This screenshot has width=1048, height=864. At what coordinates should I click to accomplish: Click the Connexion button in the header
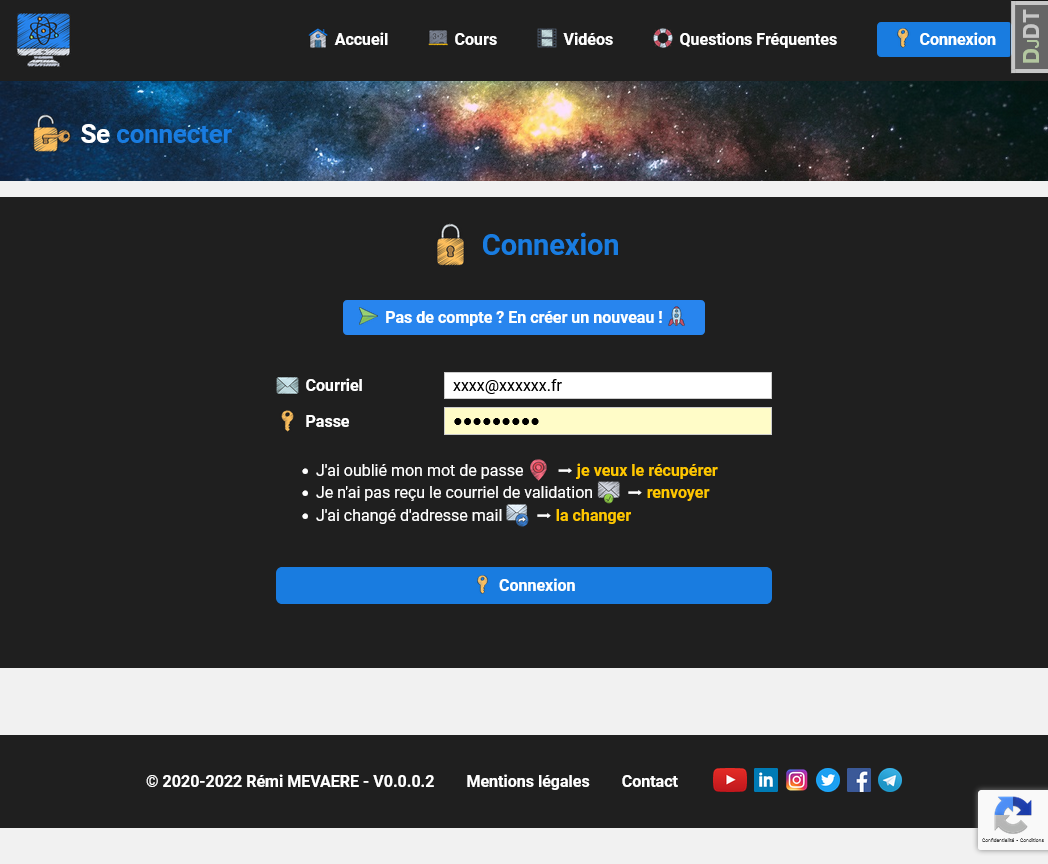coord(944,39)
